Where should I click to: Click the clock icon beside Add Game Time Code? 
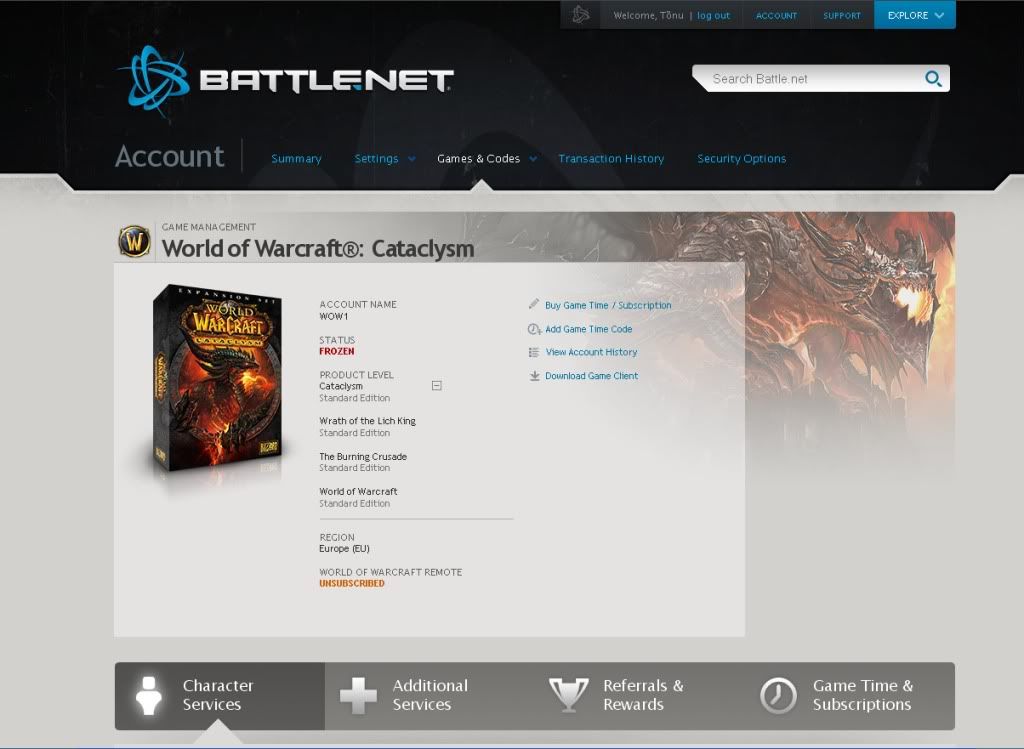click(534, 329)
